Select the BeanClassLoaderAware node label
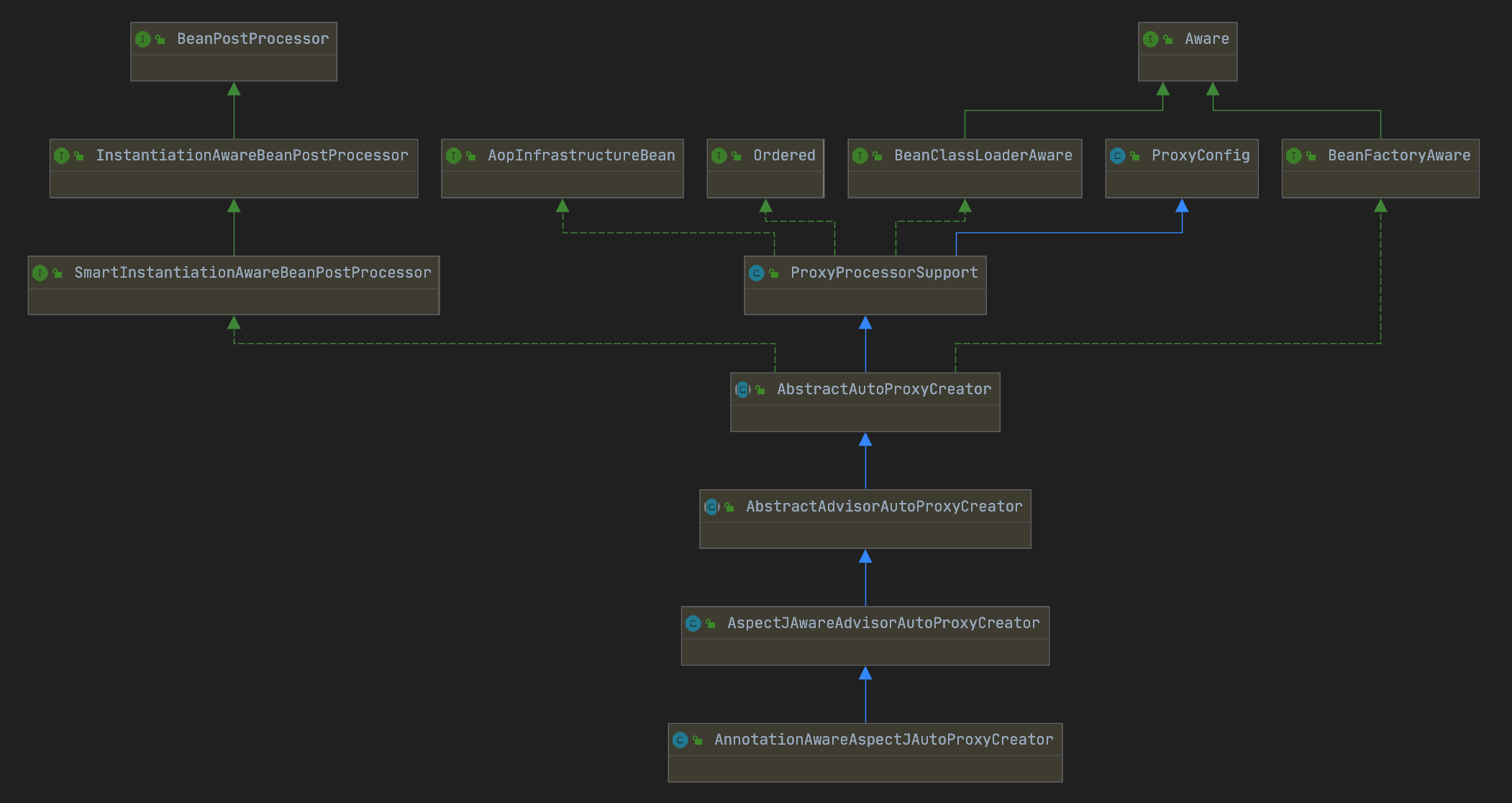The image size is (1512, 803). [x=983, y=155]
